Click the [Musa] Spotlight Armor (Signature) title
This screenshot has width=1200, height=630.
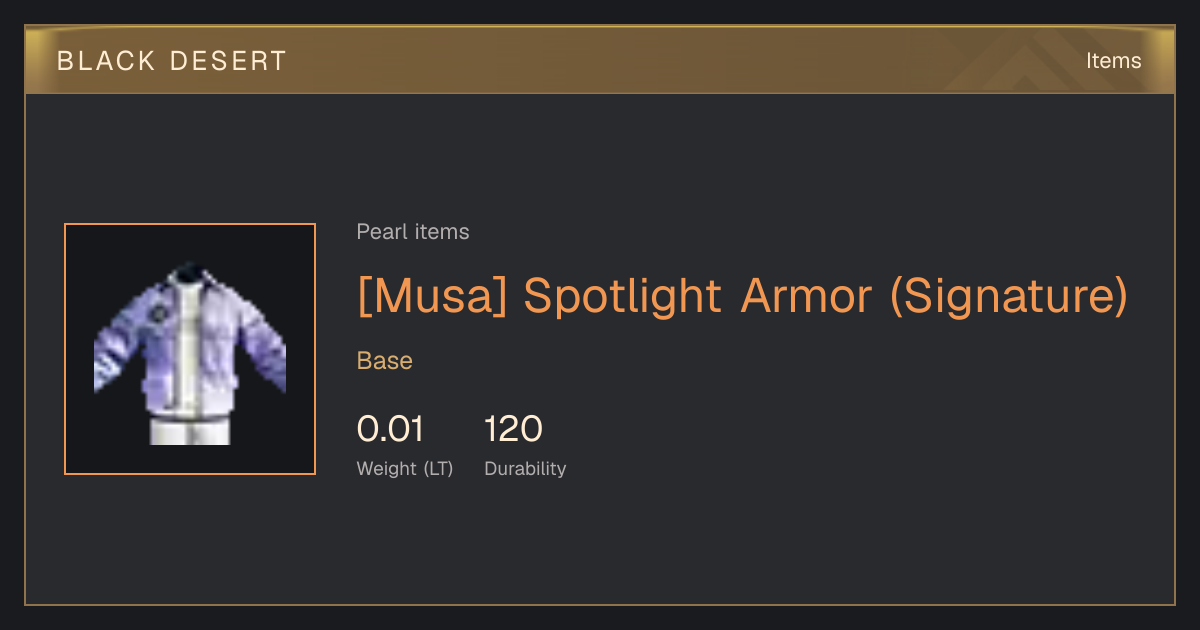click(742, 296)
